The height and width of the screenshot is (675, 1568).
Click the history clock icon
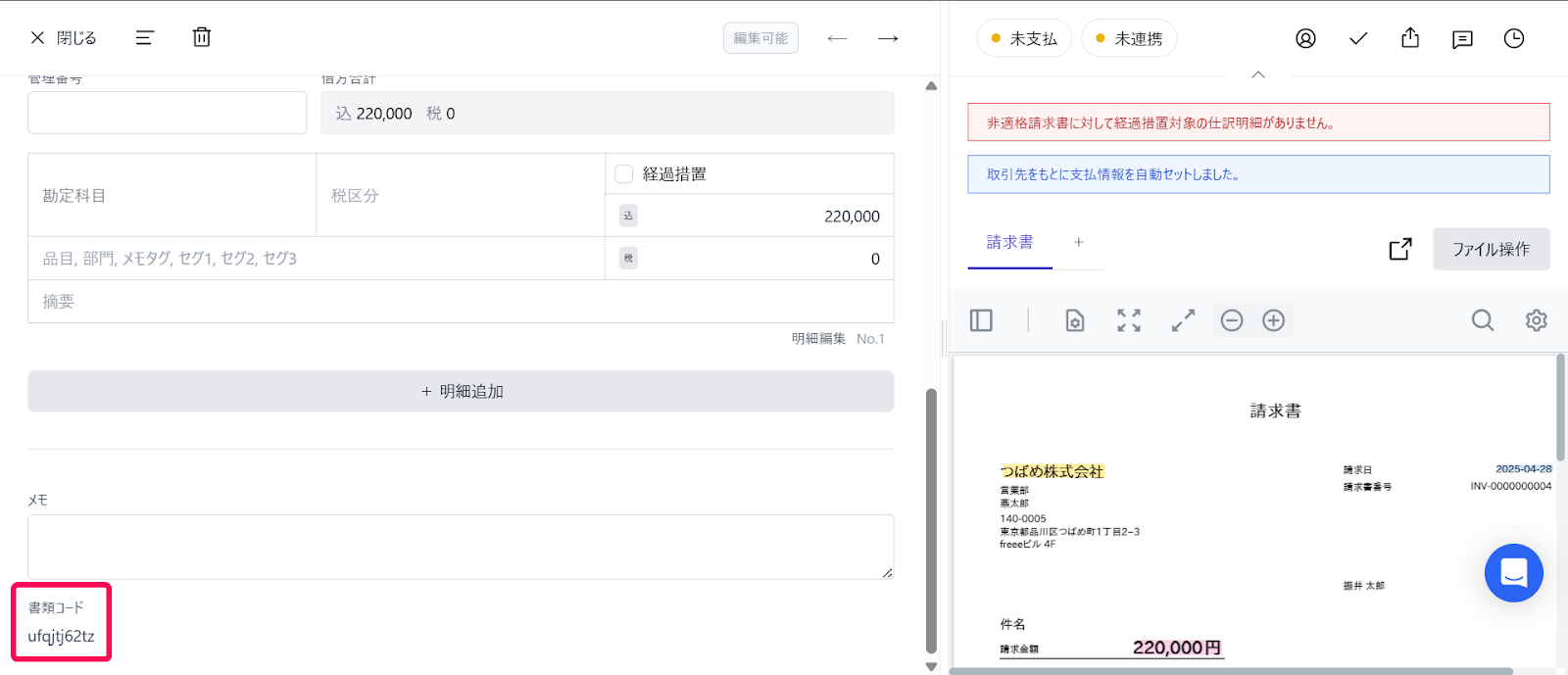point(1514,38)
